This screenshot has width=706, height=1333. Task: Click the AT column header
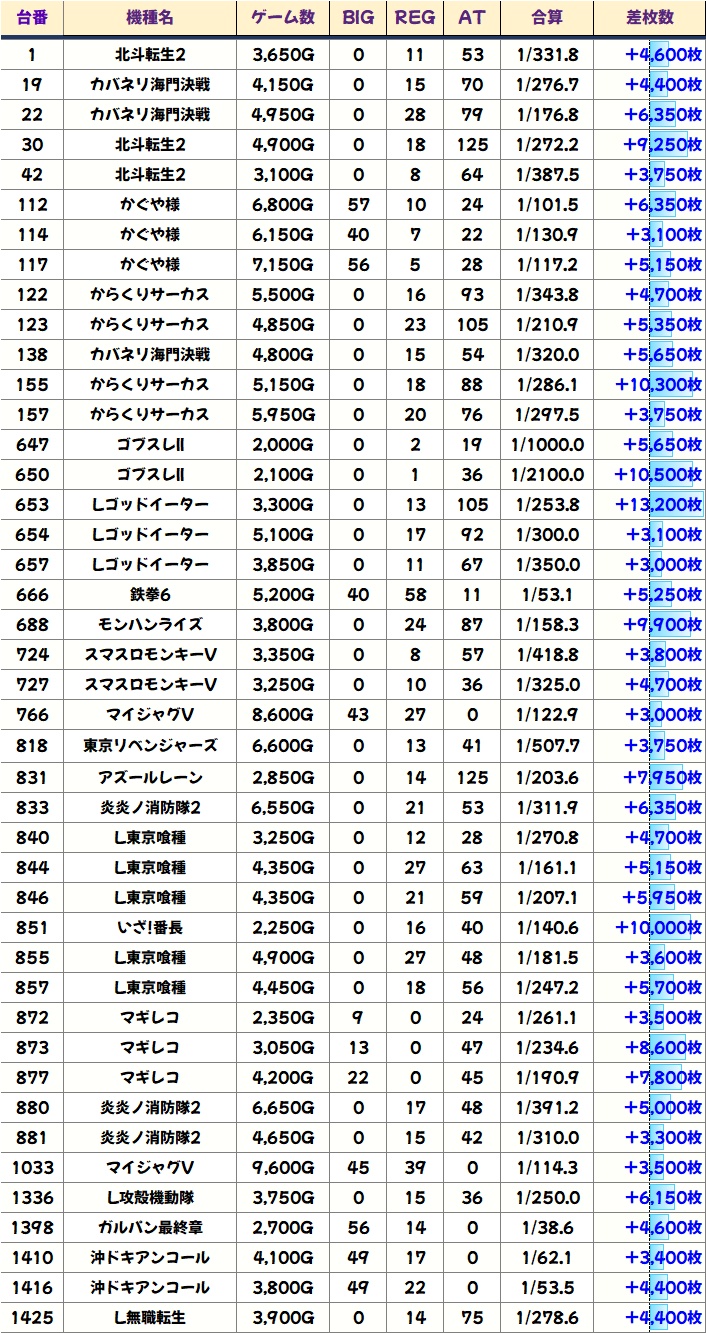click(471, 19)
